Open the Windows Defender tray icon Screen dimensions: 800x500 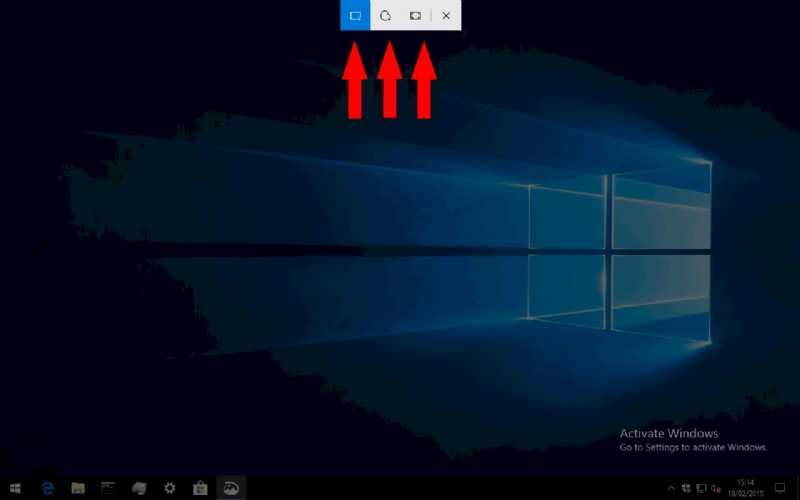686,488
